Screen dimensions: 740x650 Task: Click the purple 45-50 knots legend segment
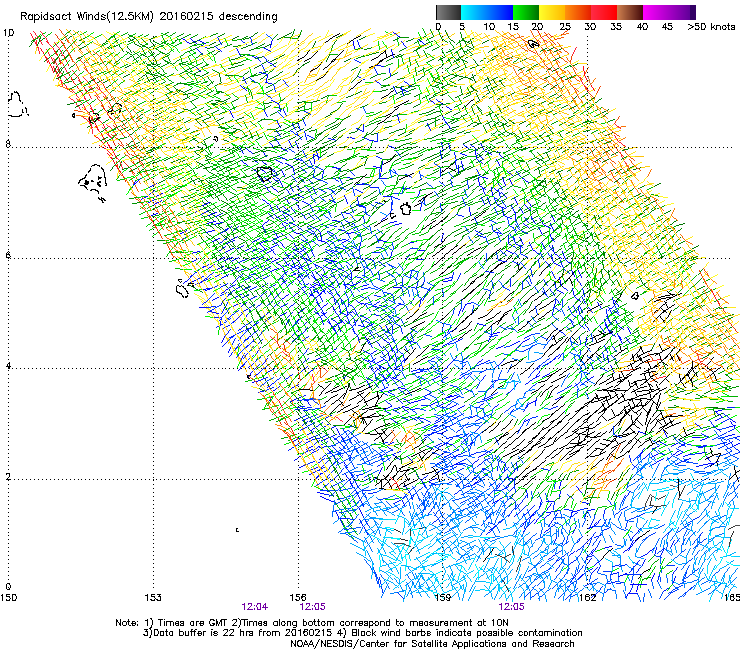(x=682, y=12)
